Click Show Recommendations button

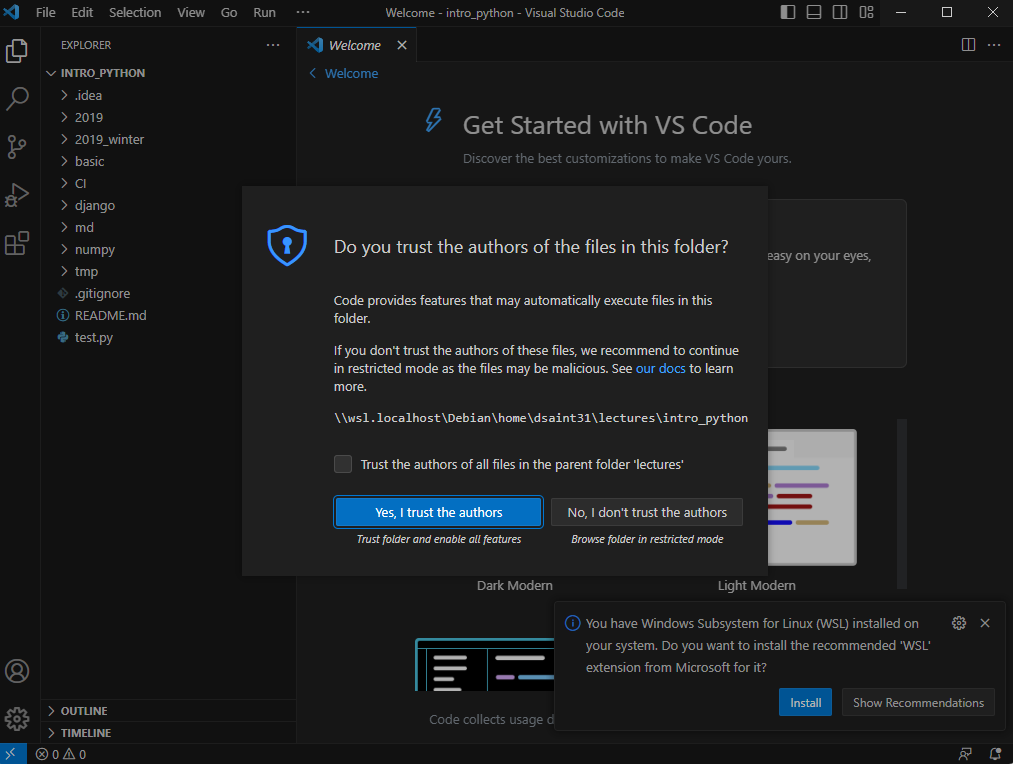point(918,702)
